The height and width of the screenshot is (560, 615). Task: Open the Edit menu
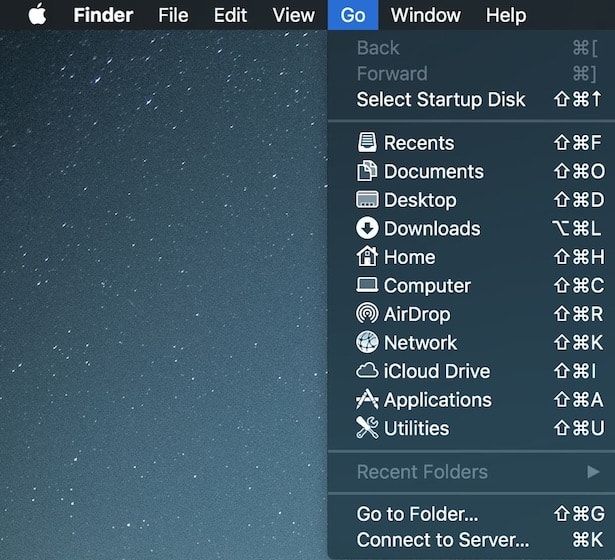coord(230,15)
